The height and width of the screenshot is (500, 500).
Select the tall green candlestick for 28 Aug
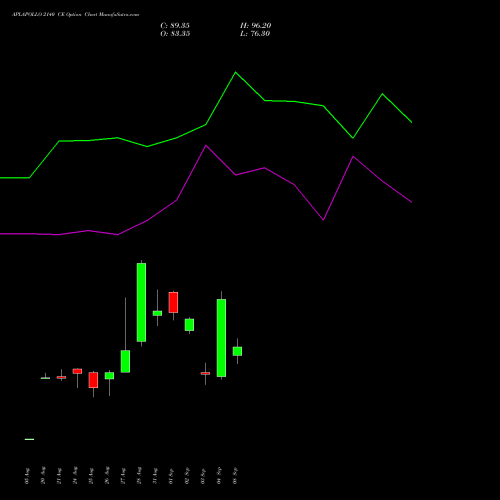tap(141, 303)
